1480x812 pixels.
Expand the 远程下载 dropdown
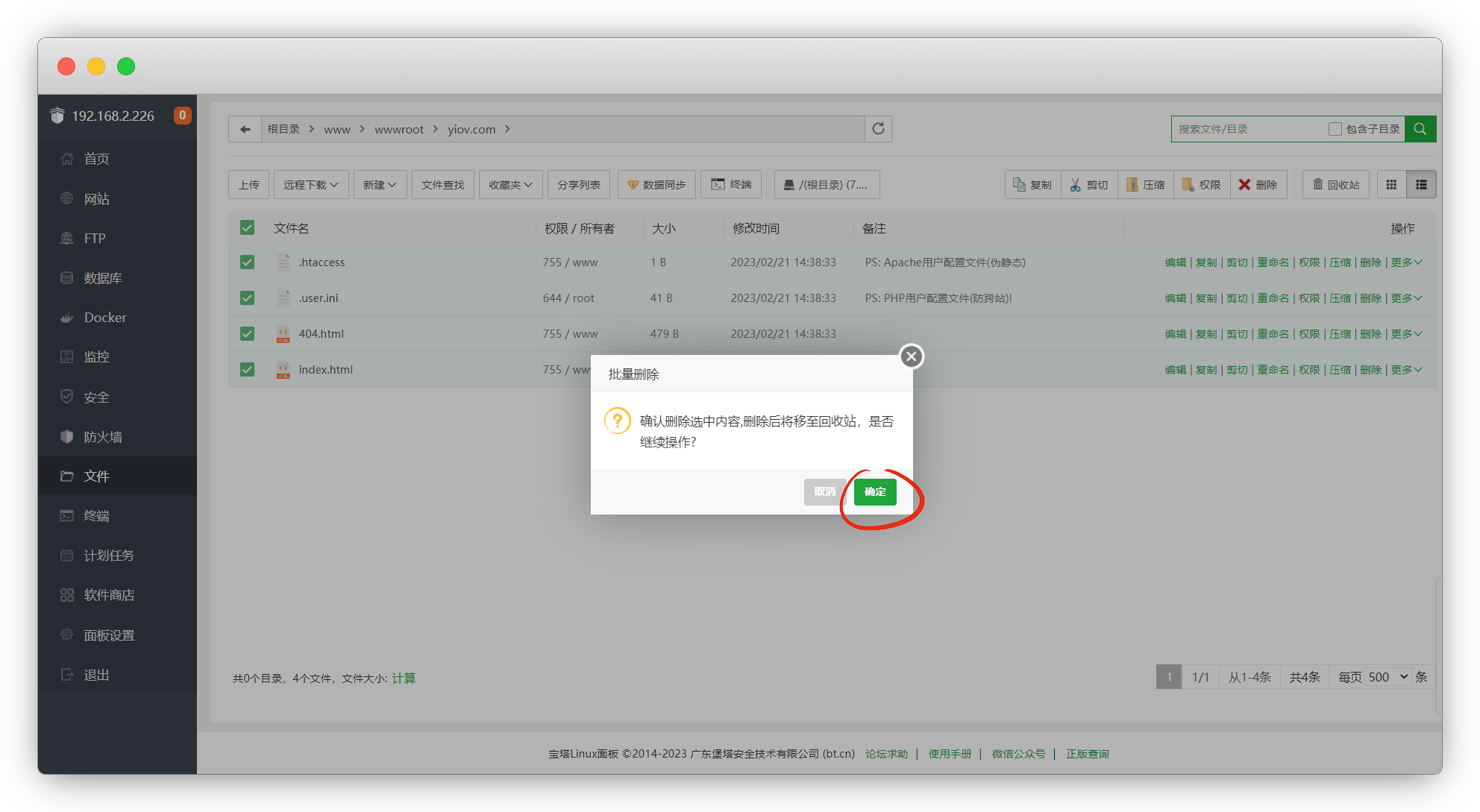(310, 184)
